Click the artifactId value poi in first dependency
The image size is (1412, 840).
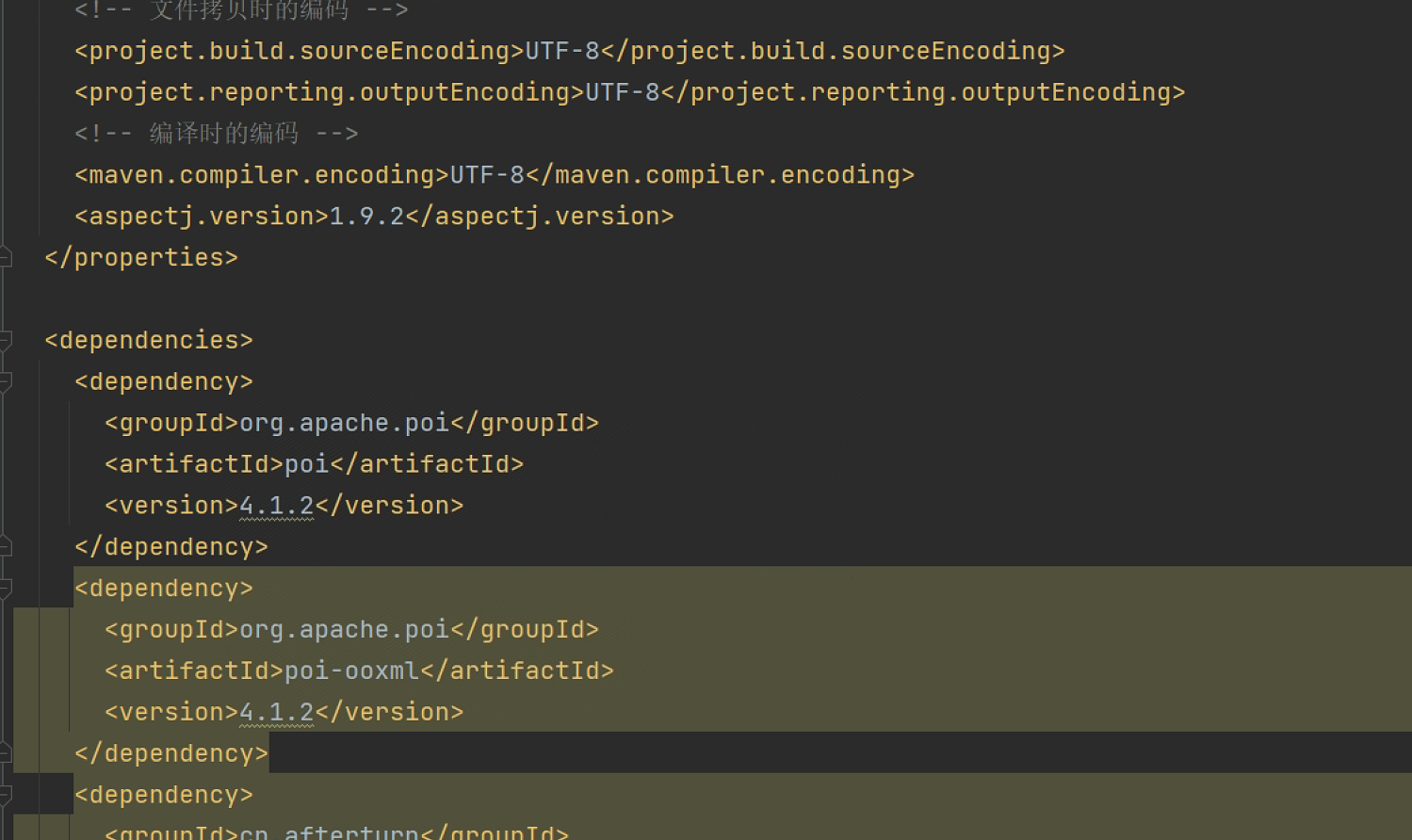(306, 464)
